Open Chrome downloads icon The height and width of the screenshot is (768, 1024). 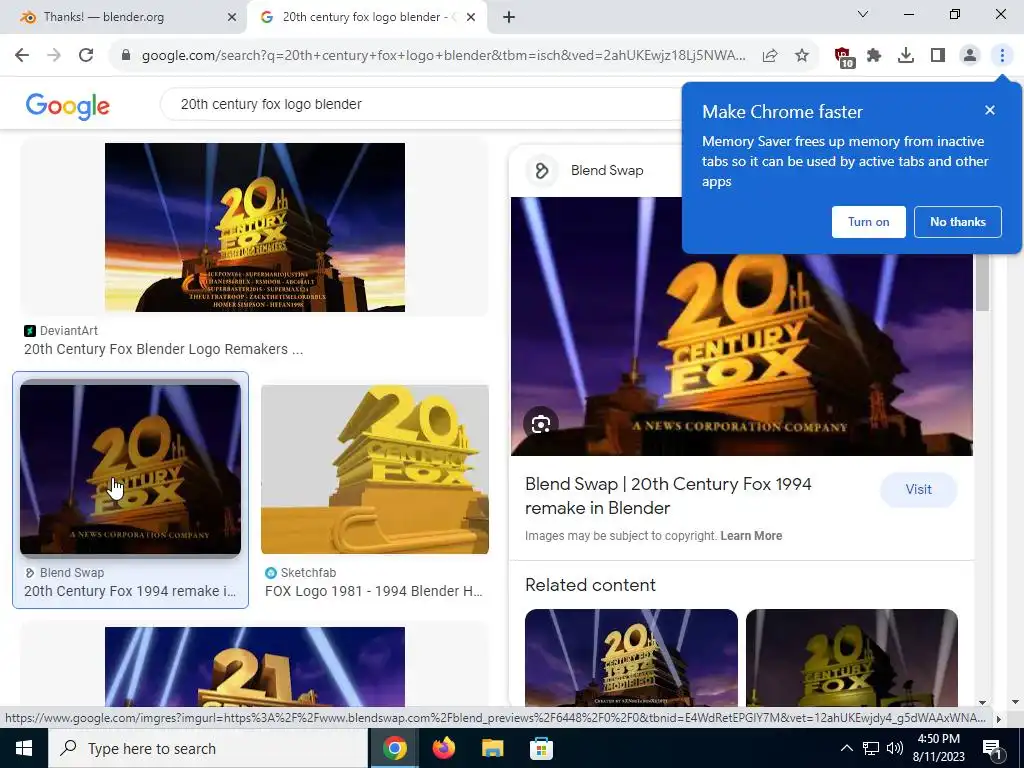(x=906, y=56)
